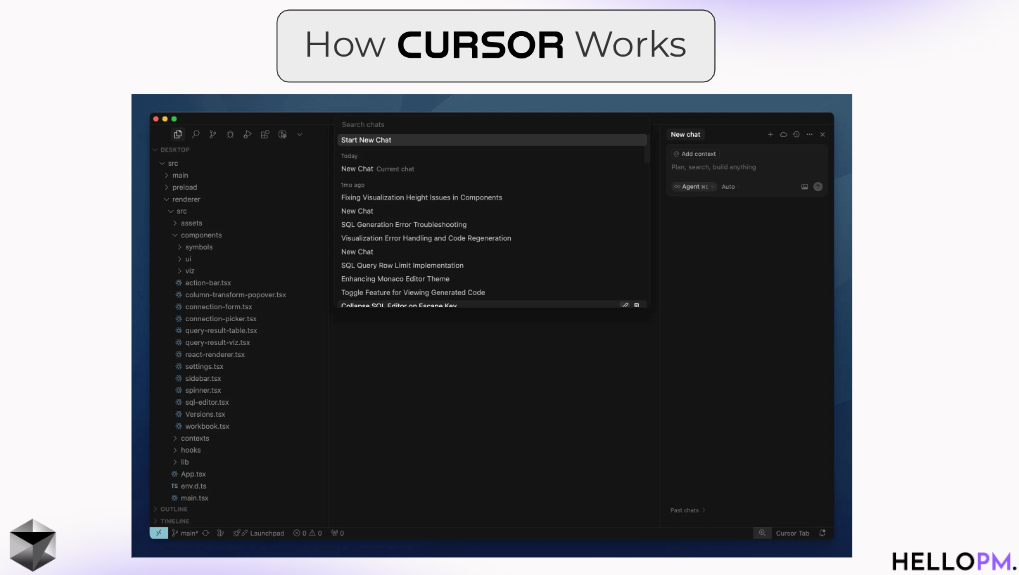Click Start New Chat

point(366,140)
